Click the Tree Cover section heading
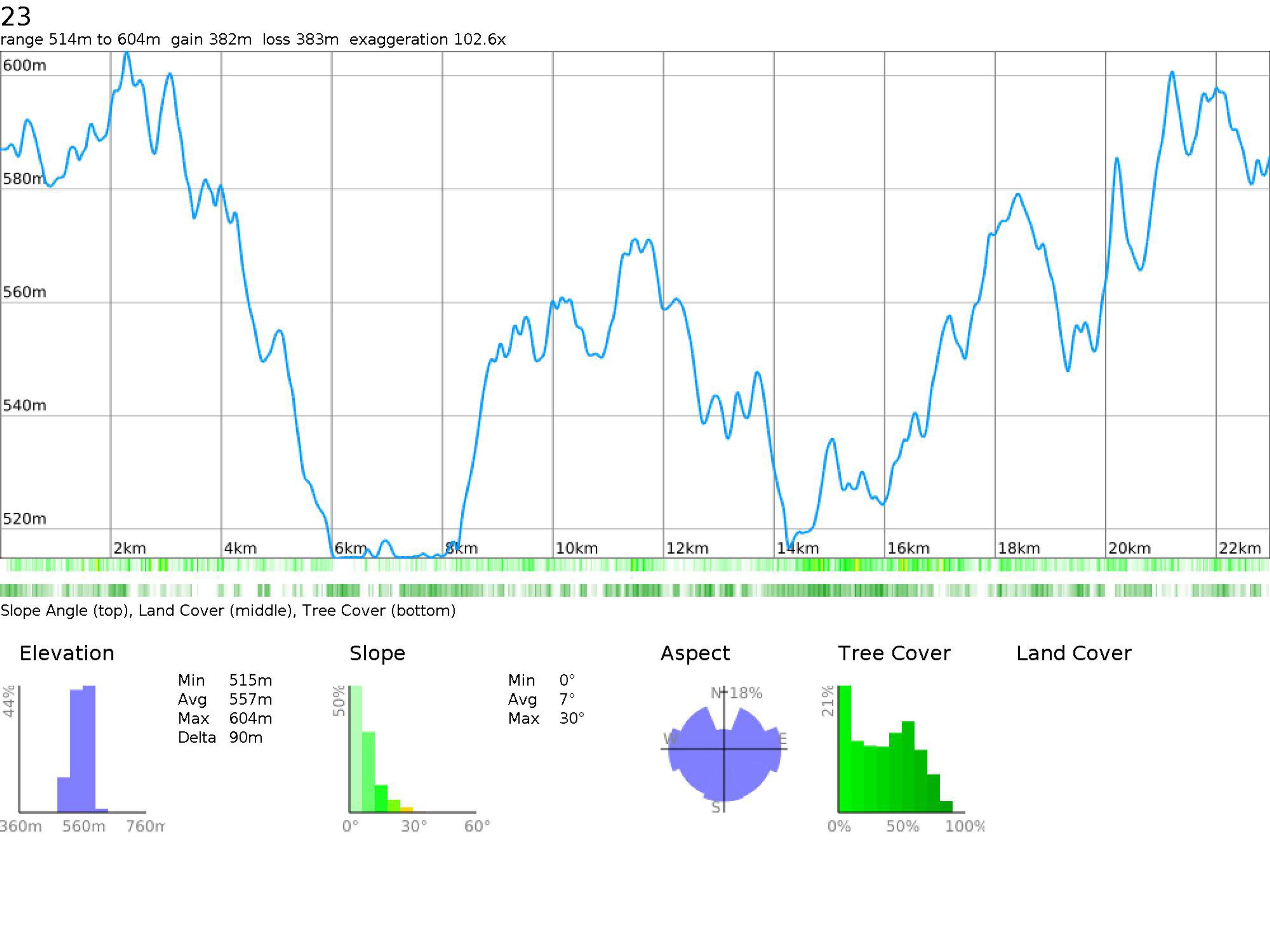 (x=894, y=653)
